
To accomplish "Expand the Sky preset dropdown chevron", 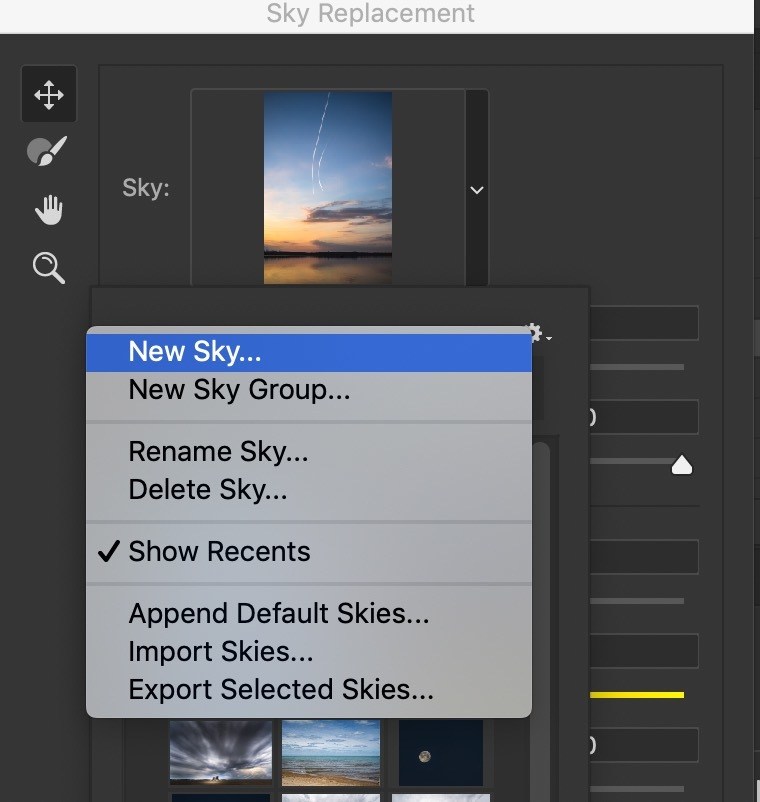I will tap(477, 190).
